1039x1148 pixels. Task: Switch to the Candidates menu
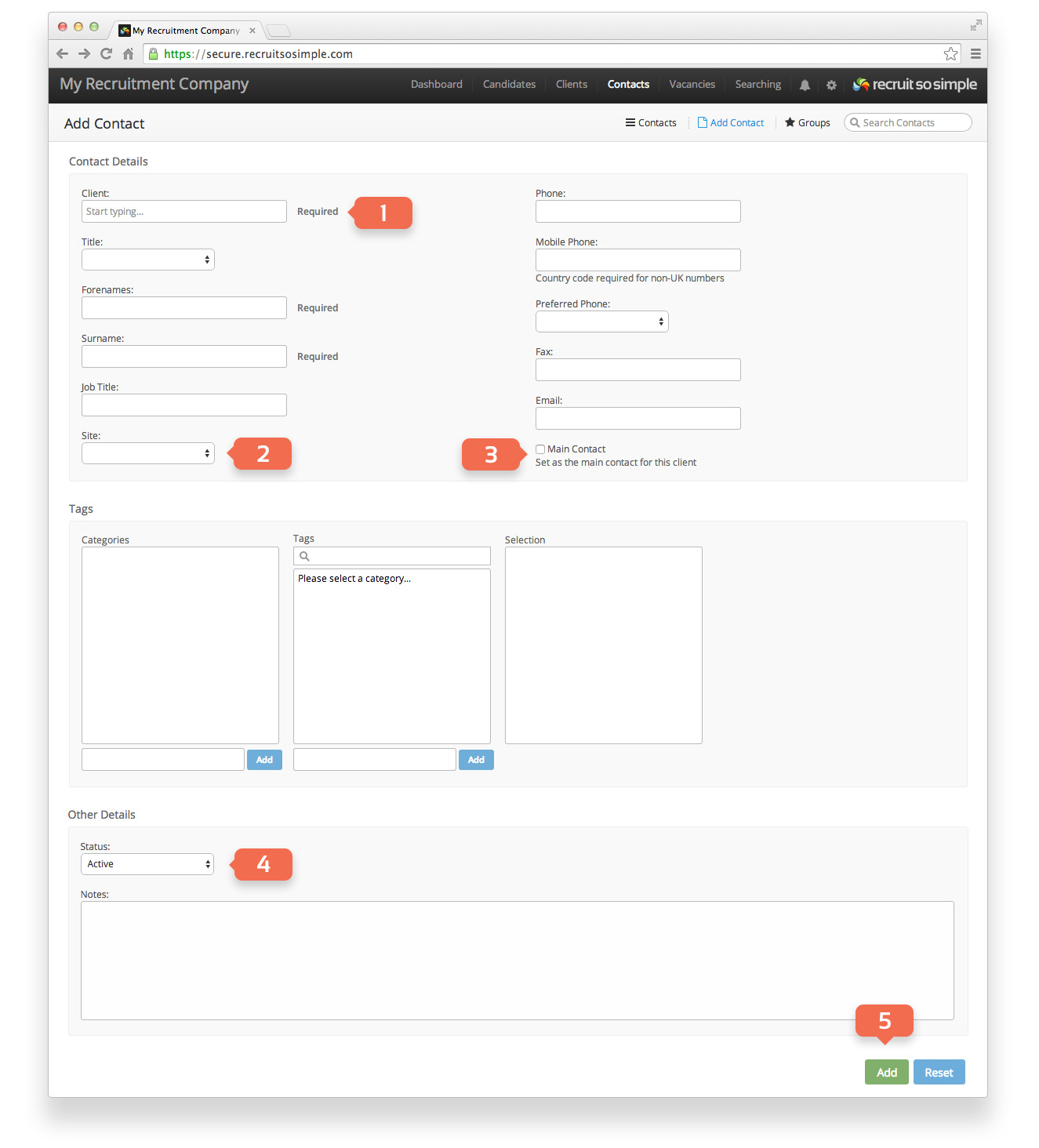(x=509, y=85)
